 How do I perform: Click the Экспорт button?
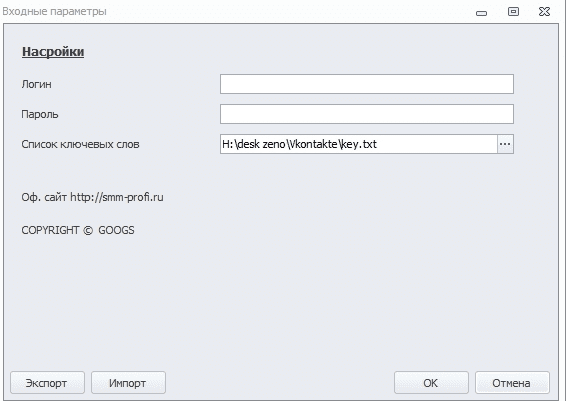click(x=47, y=383)
